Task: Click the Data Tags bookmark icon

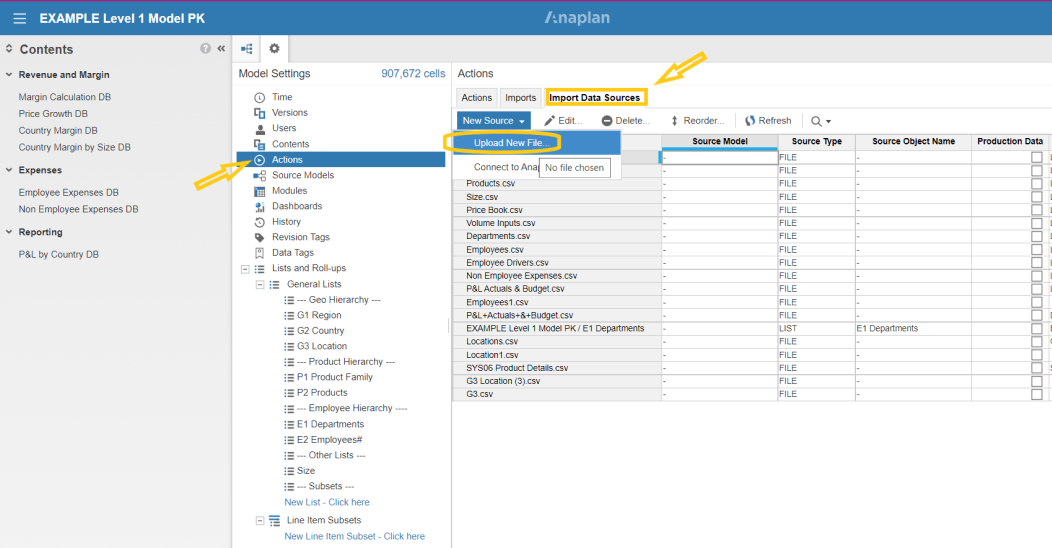Action: (260, 253)
